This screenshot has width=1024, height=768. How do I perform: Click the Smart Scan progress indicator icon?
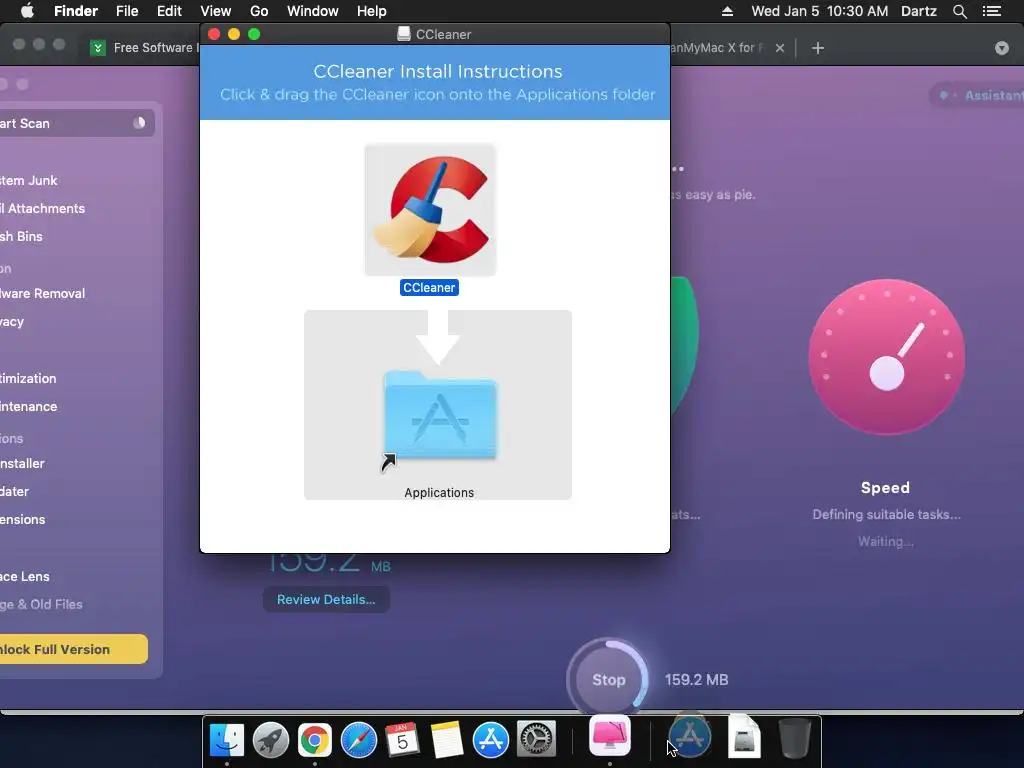(139, 123)
